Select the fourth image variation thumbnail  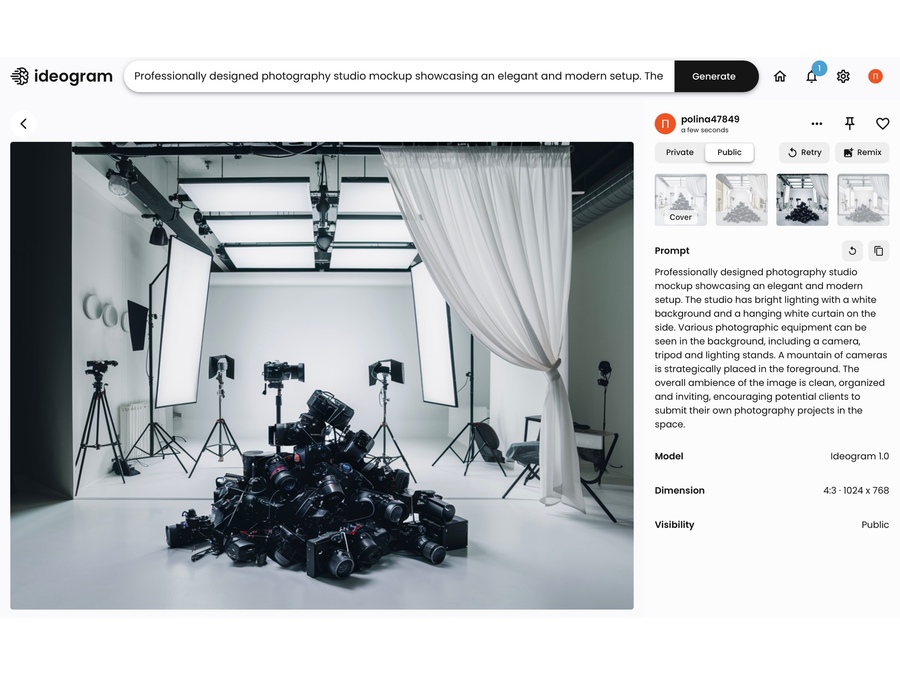tap(863, 200)
